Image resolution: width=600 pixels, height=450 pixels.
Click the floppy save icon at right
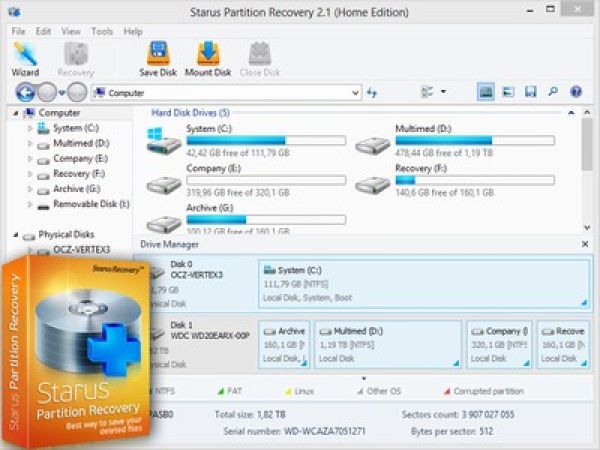coord(530,92)
